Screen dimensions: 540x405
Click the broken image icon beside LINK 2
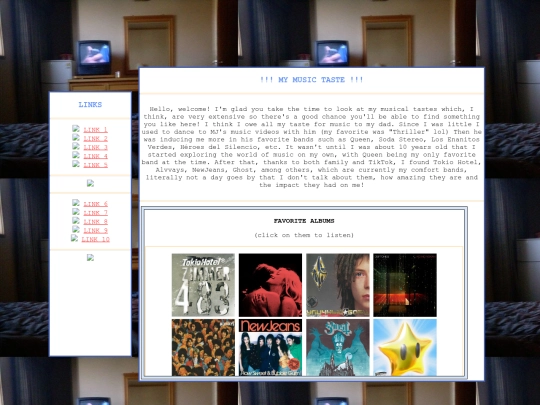(76, 137)
